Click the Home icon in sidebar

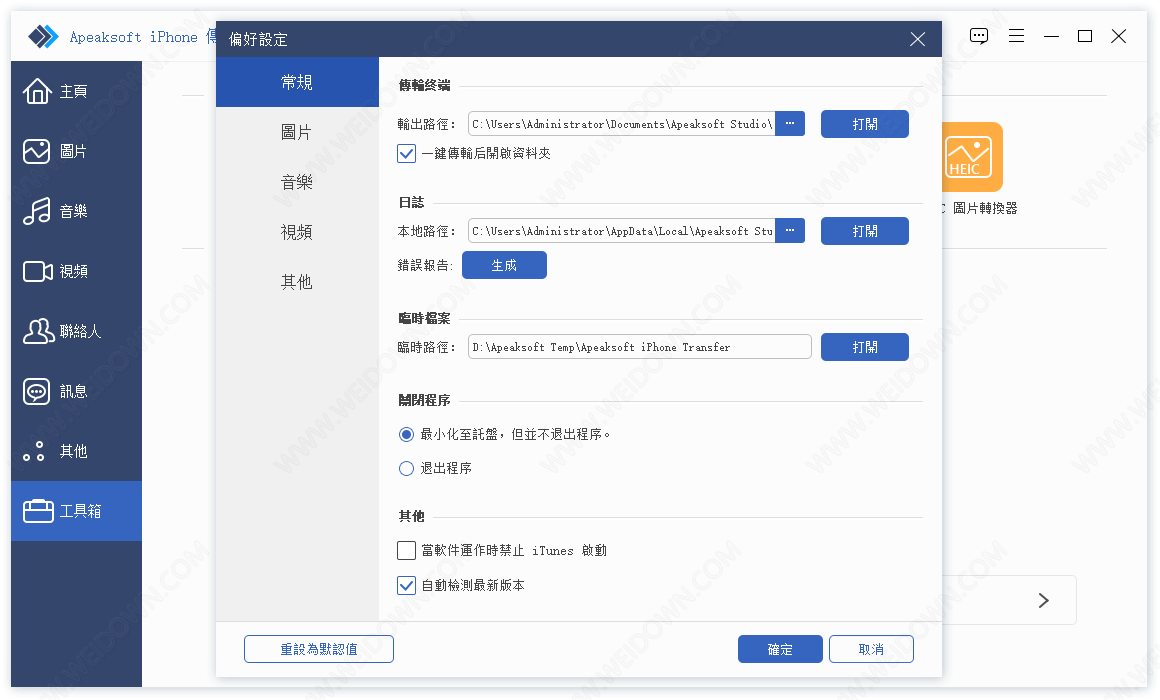click(37, 91)
